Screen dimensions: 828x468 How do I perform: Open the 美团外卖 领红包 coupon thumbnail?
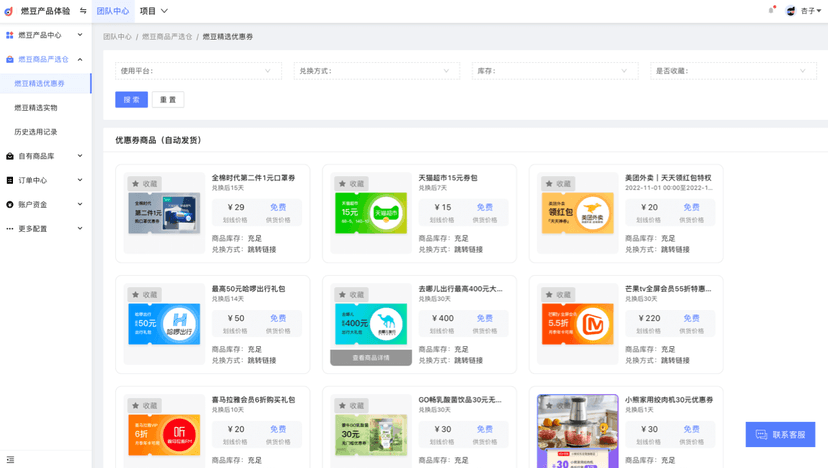578,213
